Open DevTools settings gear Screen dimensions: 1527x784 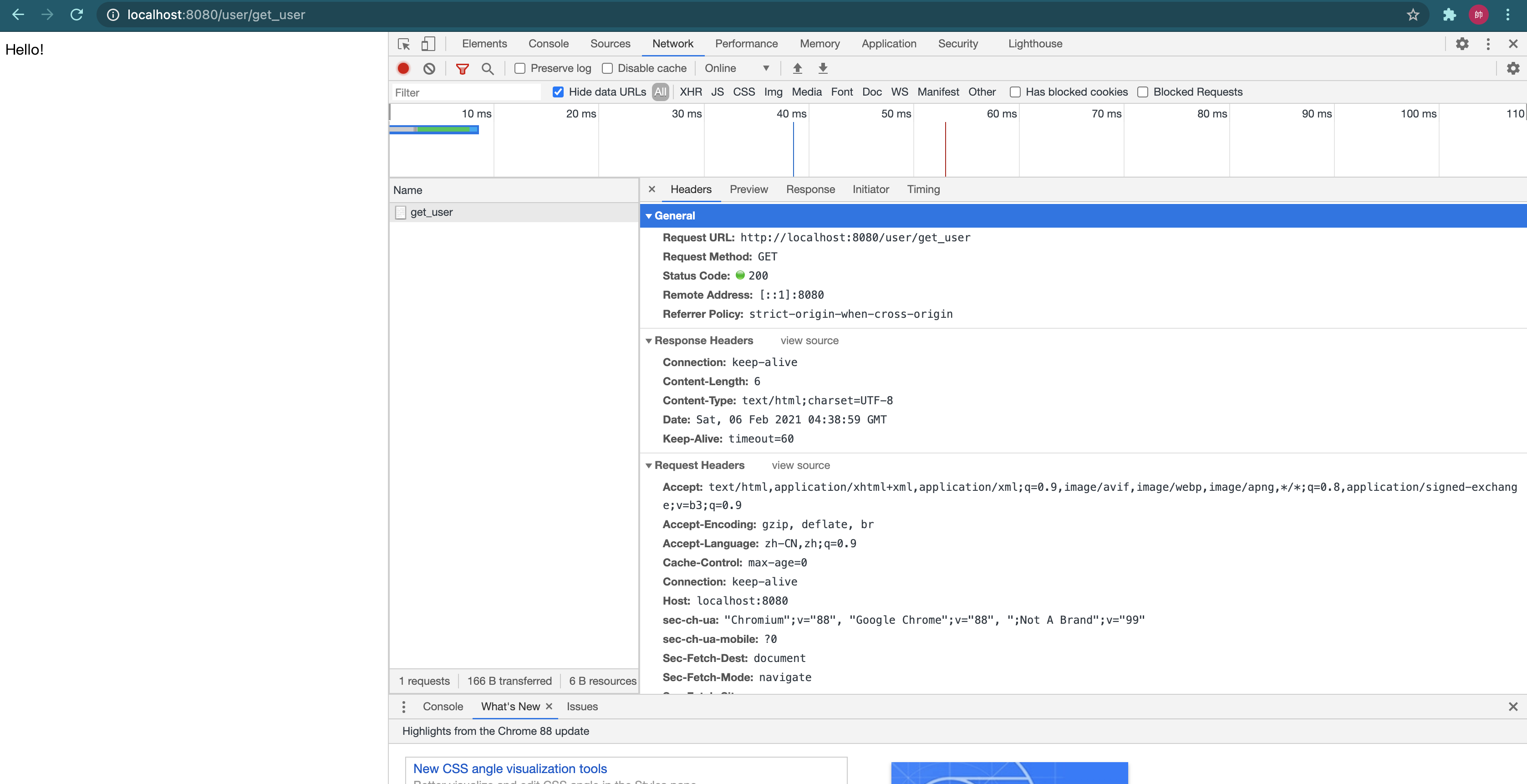coord(1462,44)
